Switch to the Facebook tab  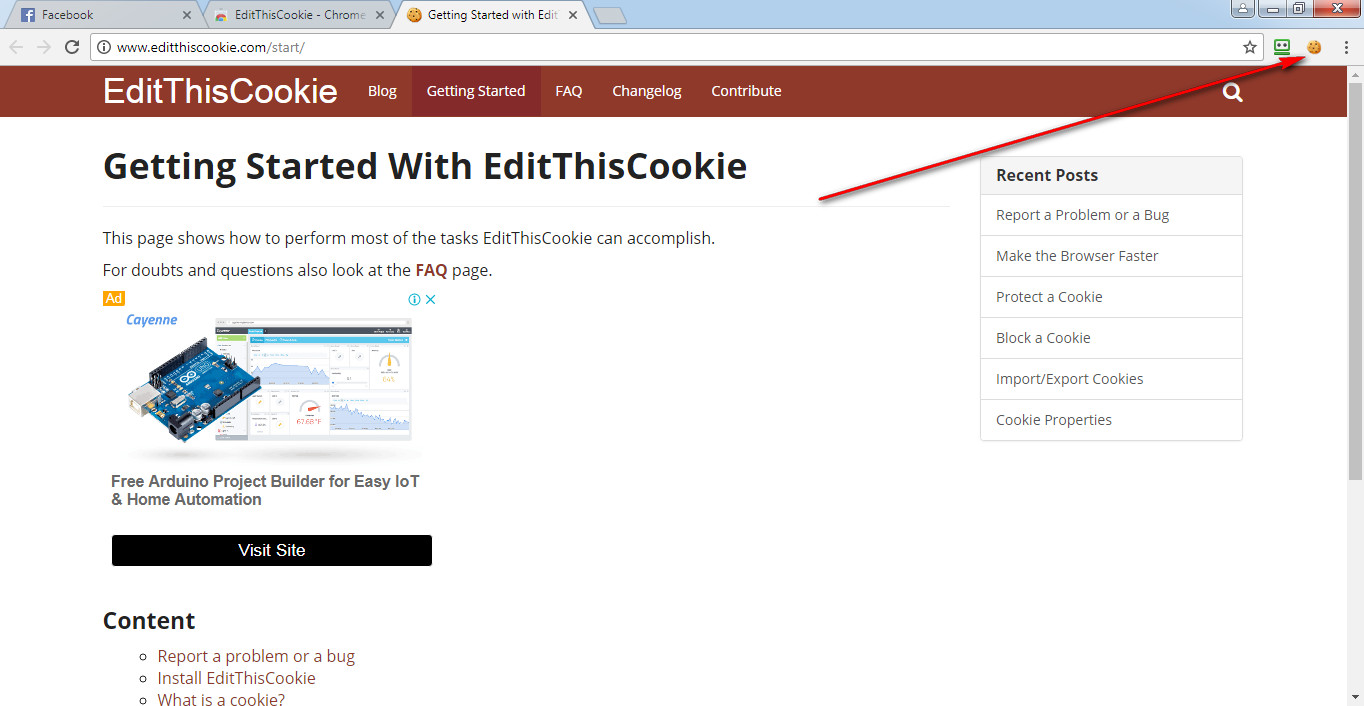click(105, 15)
